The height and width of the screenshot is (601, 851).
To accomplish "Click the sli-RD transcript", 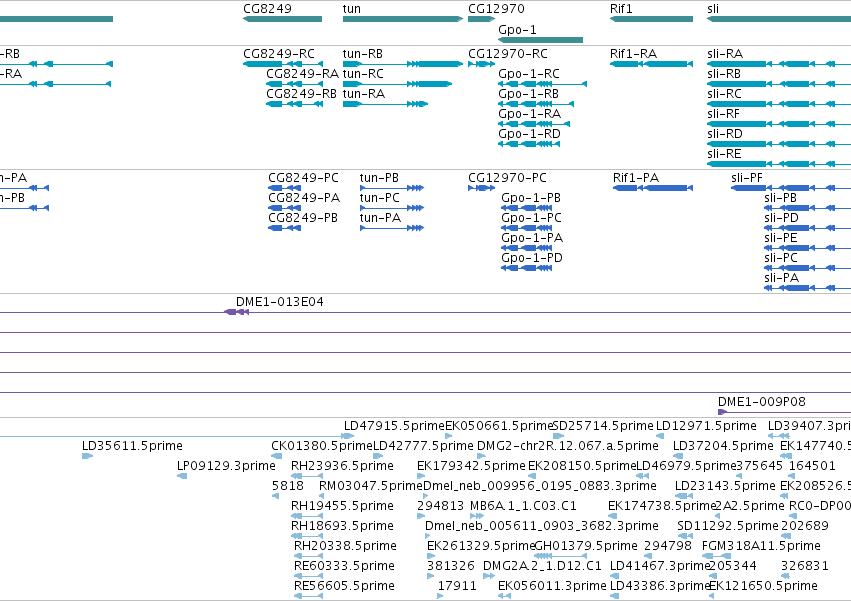I will [779, 144].
